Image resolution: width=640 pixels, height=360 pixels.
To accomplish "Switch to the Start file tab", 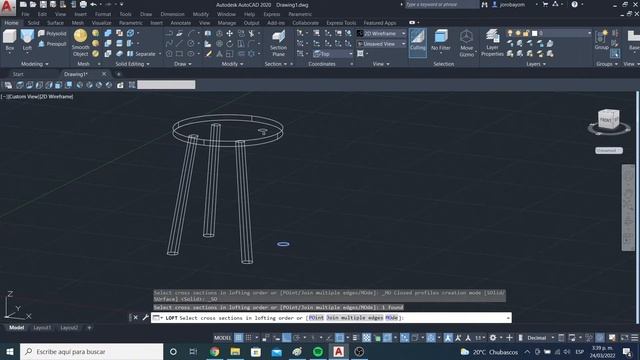I will coord(18,74).
